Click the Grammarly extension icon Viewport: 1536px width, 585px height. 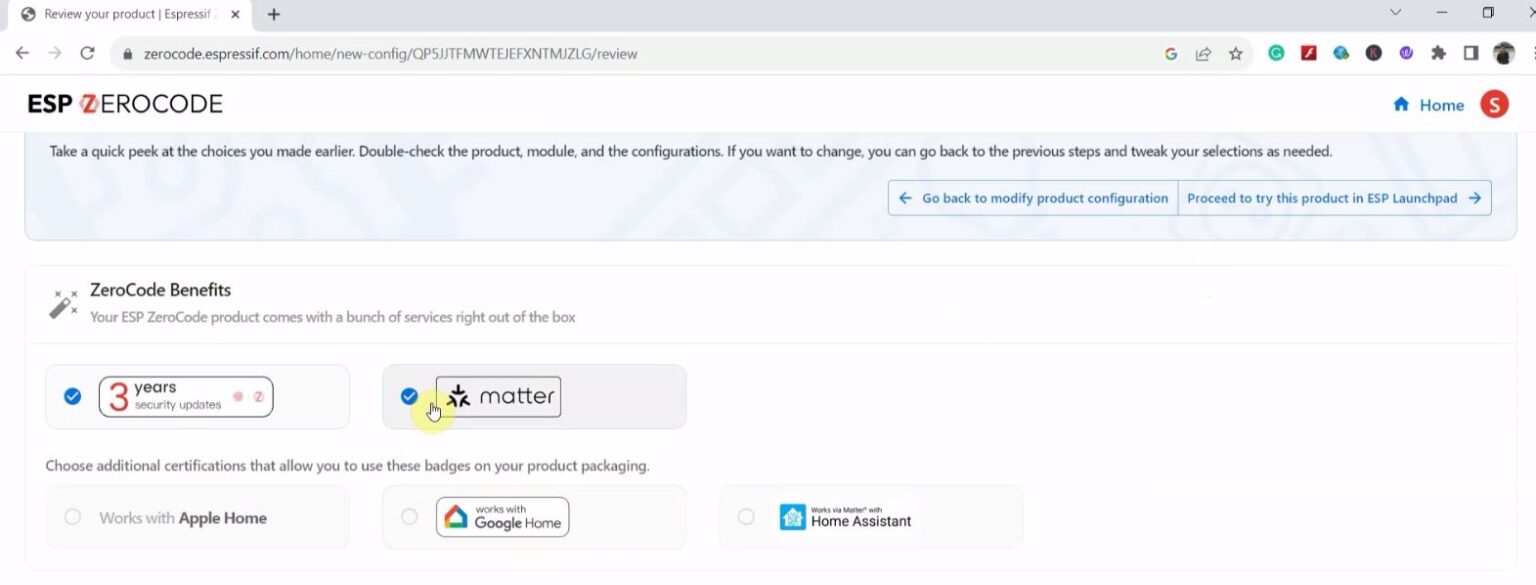click(1276, 54)
